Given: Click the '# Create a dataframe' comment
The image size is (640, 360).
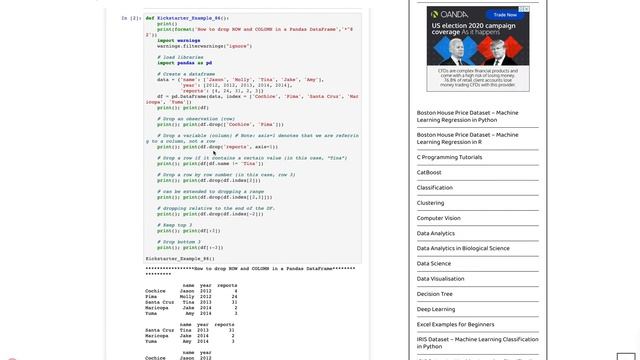Looking at the screenshot, I should point(186,74).
